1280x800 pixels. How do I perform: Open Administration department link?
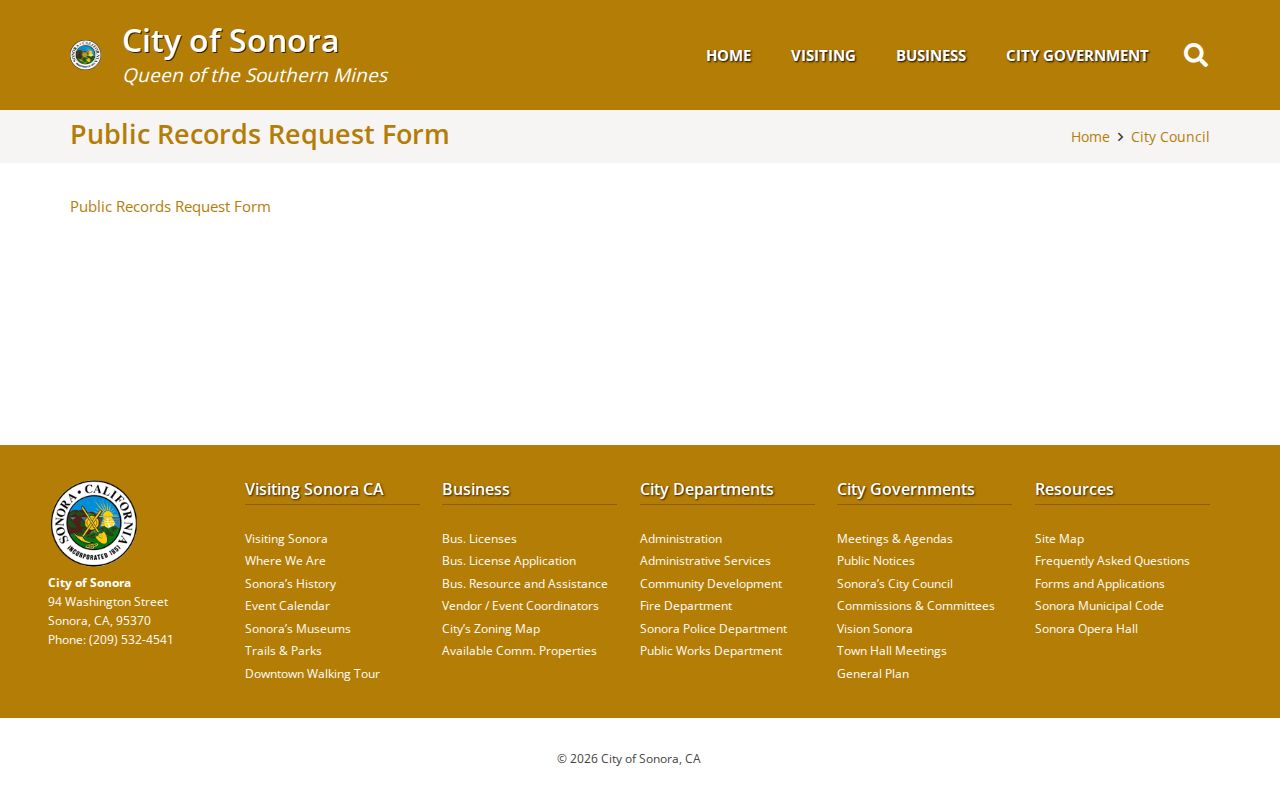click(681, 539)
